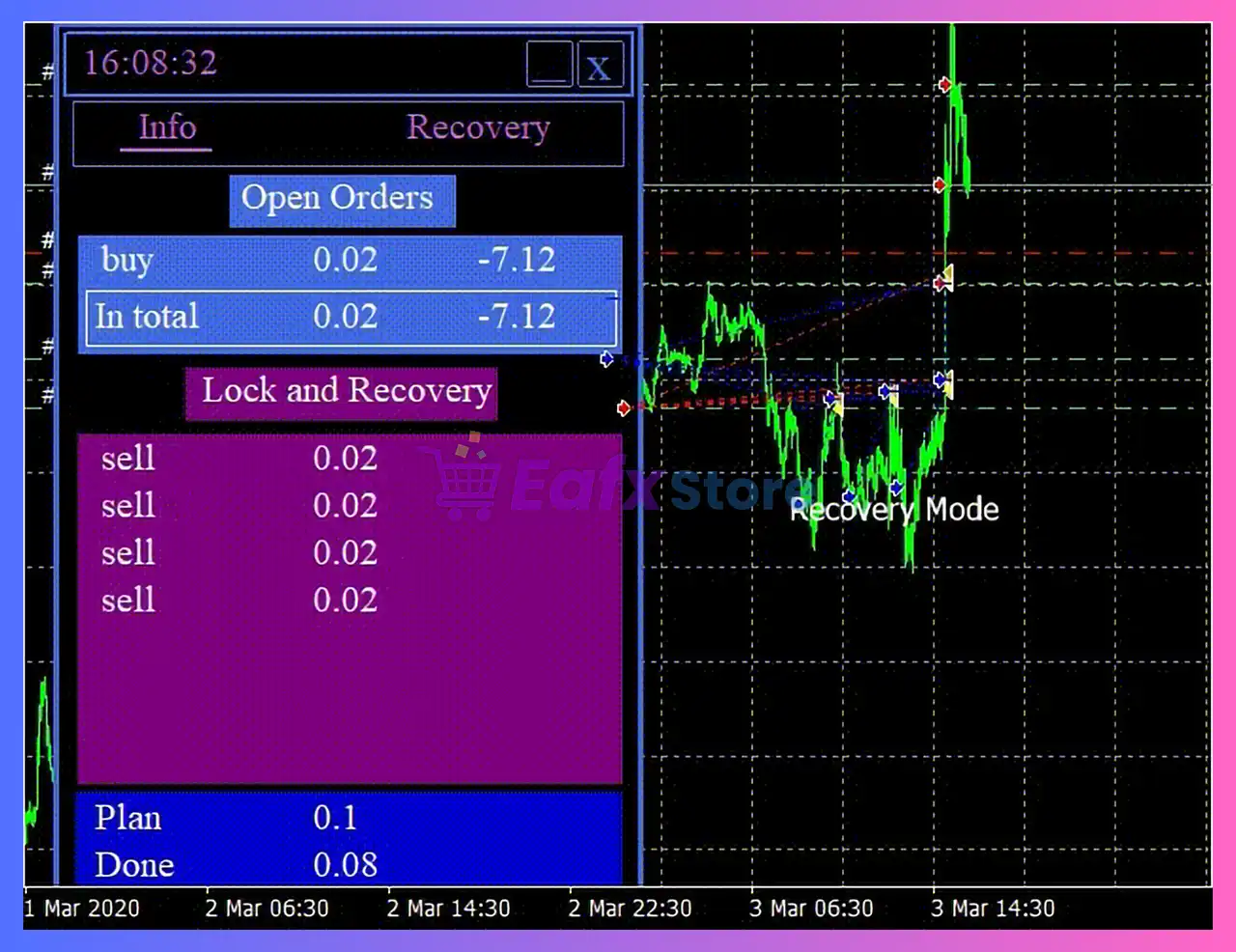Image resolution: width=1236 pixels, height=952 pixels.
Task: Click the Lock and Recovery button
Action: point(341,392)
